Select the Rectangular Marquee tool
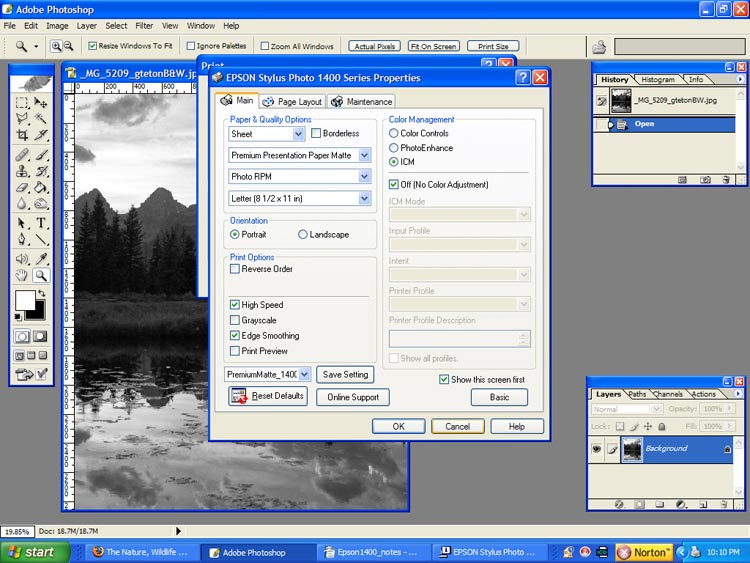Screen dimensions: 750x563 click(22, 102)
